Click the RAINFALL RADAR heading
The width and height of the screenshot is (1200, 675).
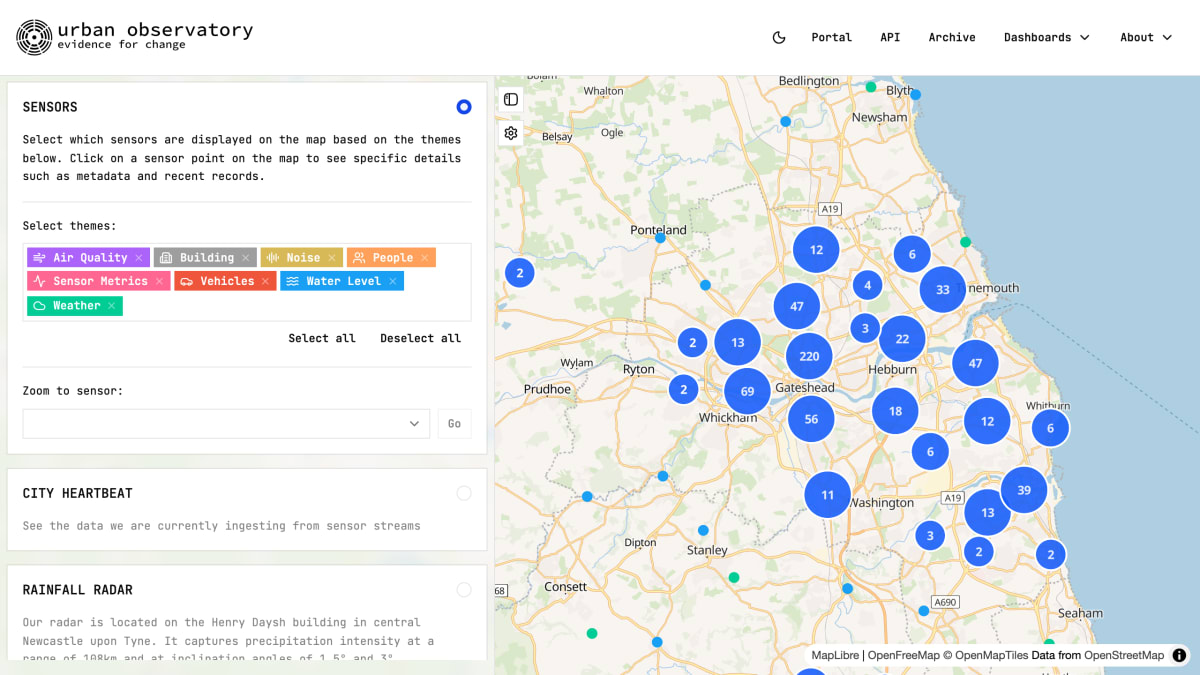(78, 590)
